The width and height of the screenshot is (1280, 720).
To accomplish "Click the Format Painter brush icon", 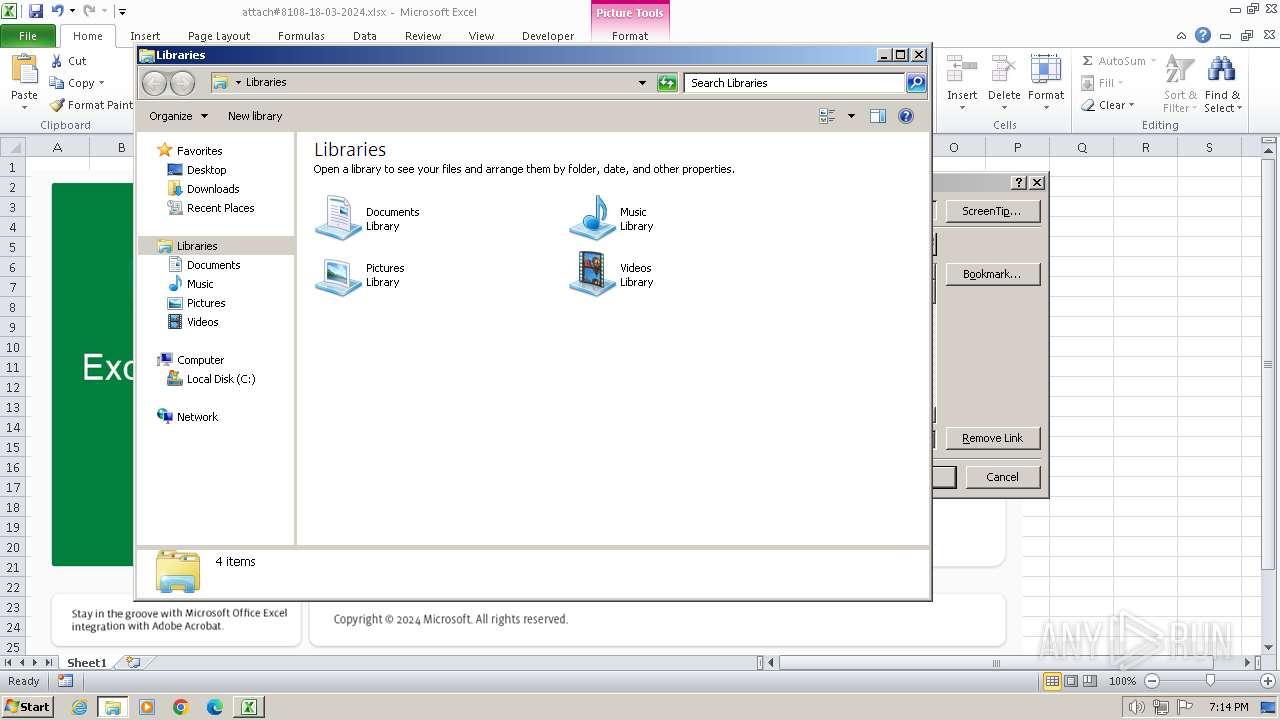I will point(57,105).
